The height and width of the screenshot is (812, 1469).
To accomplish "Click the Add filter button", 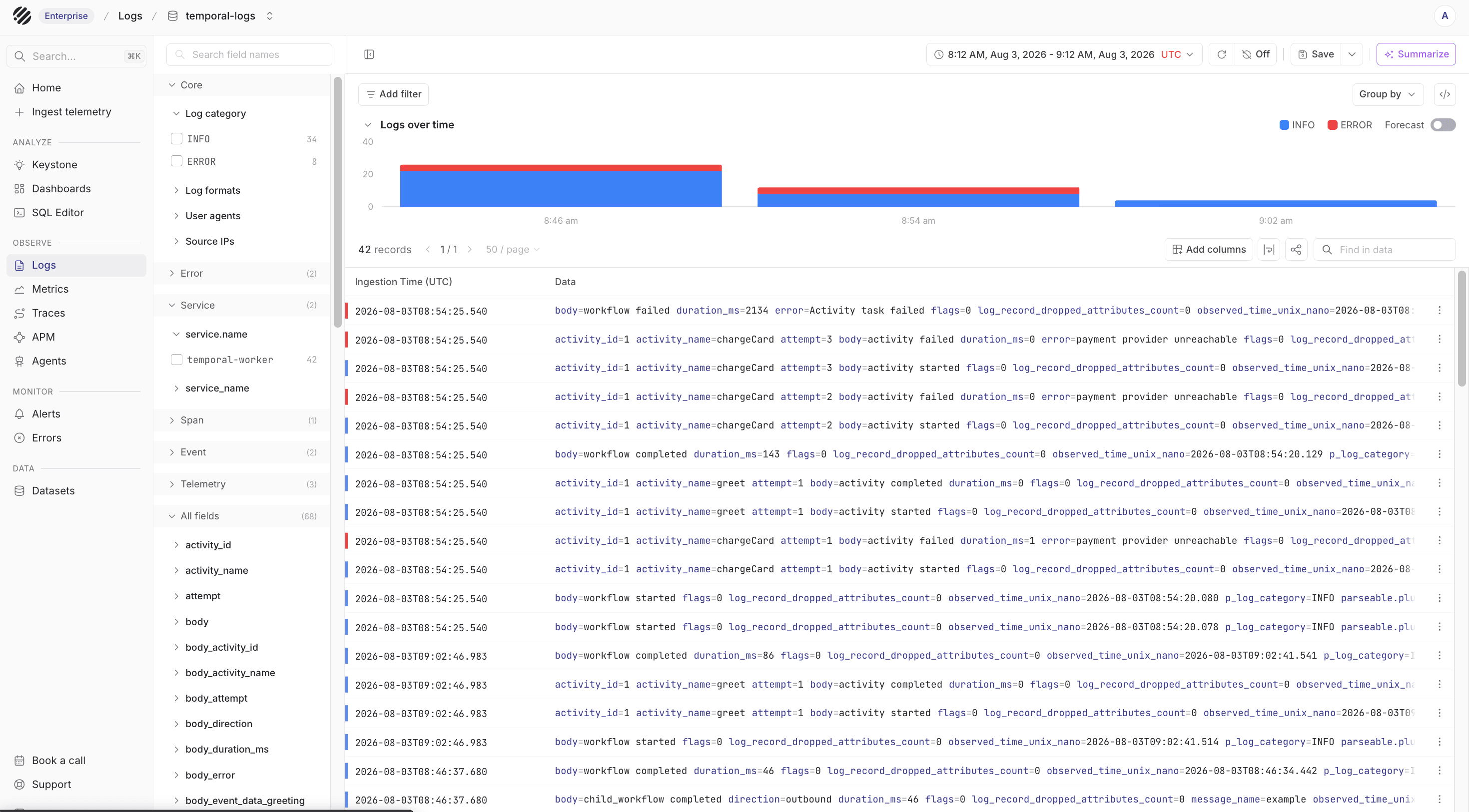I will click(394, 94).
